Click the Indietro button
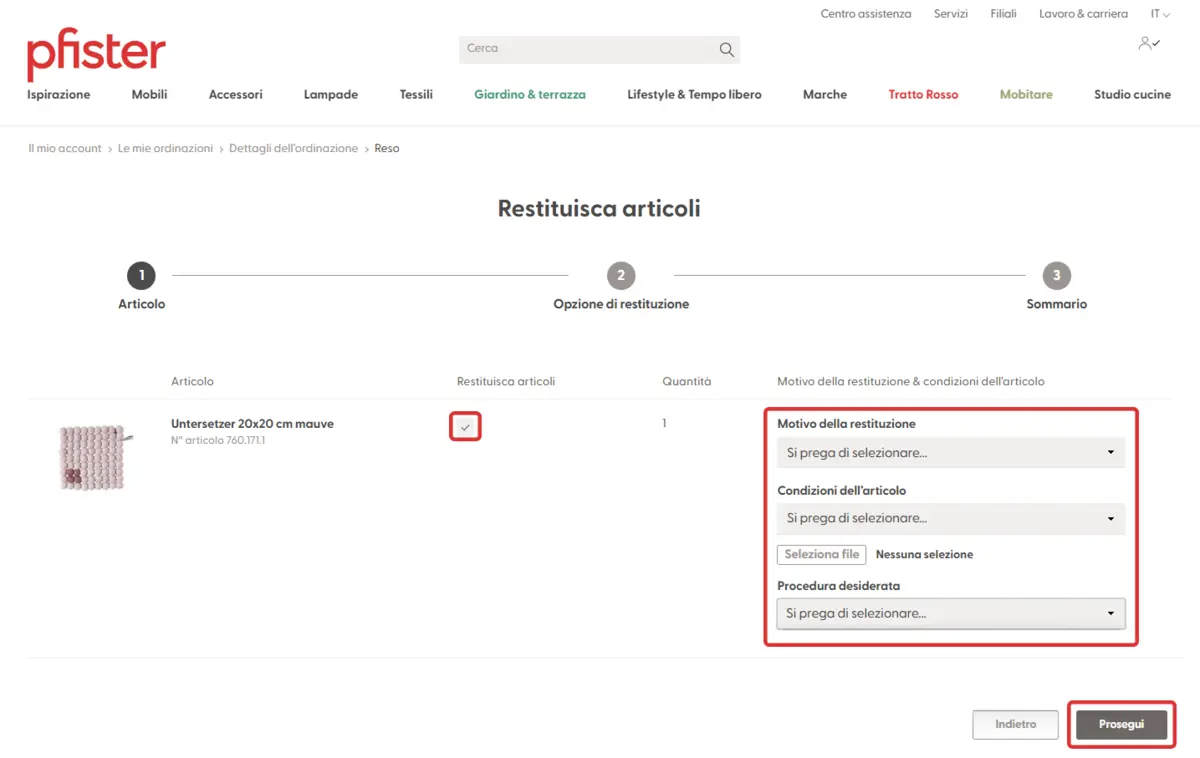 (x=1015, y=725)
